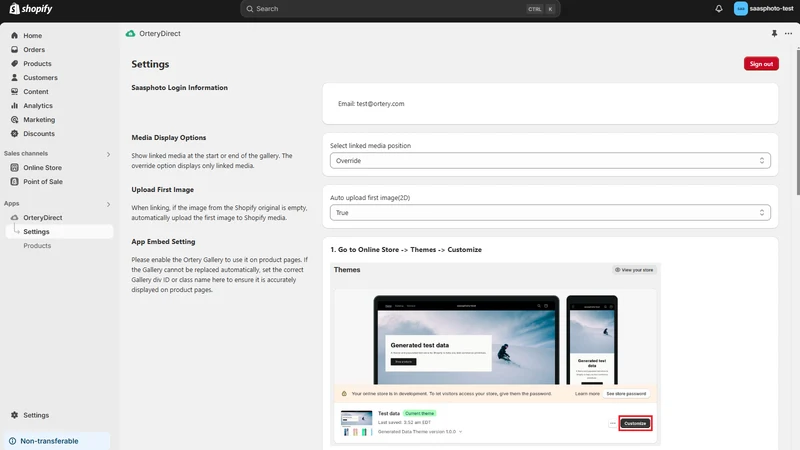Click the Online Store icon
This screenshot has width=800, height=450.
14,167
